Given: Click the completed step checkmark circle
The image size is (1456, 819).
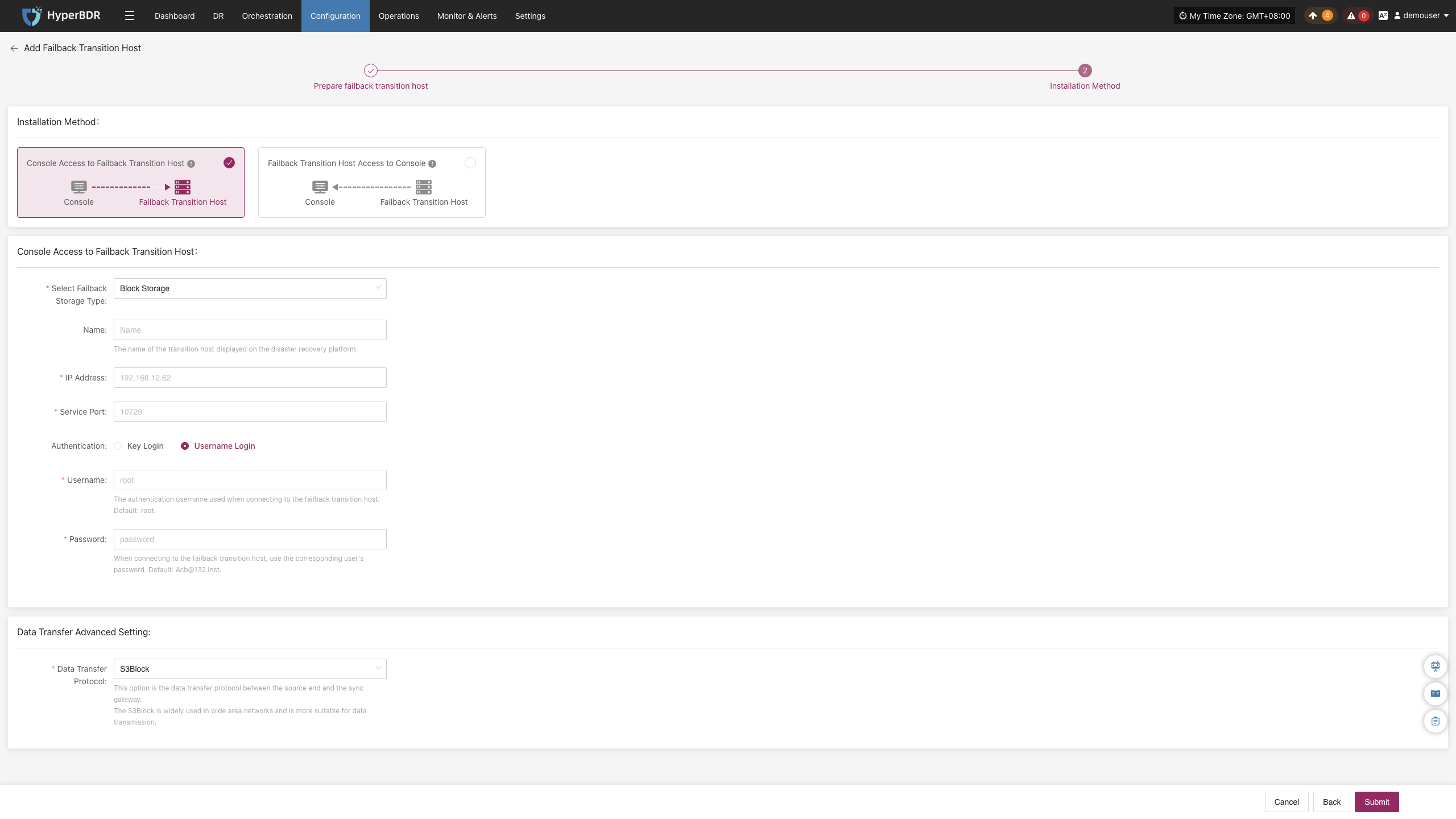Looking at the screenshot, I should pyautogui.click(x=371, y=71).
